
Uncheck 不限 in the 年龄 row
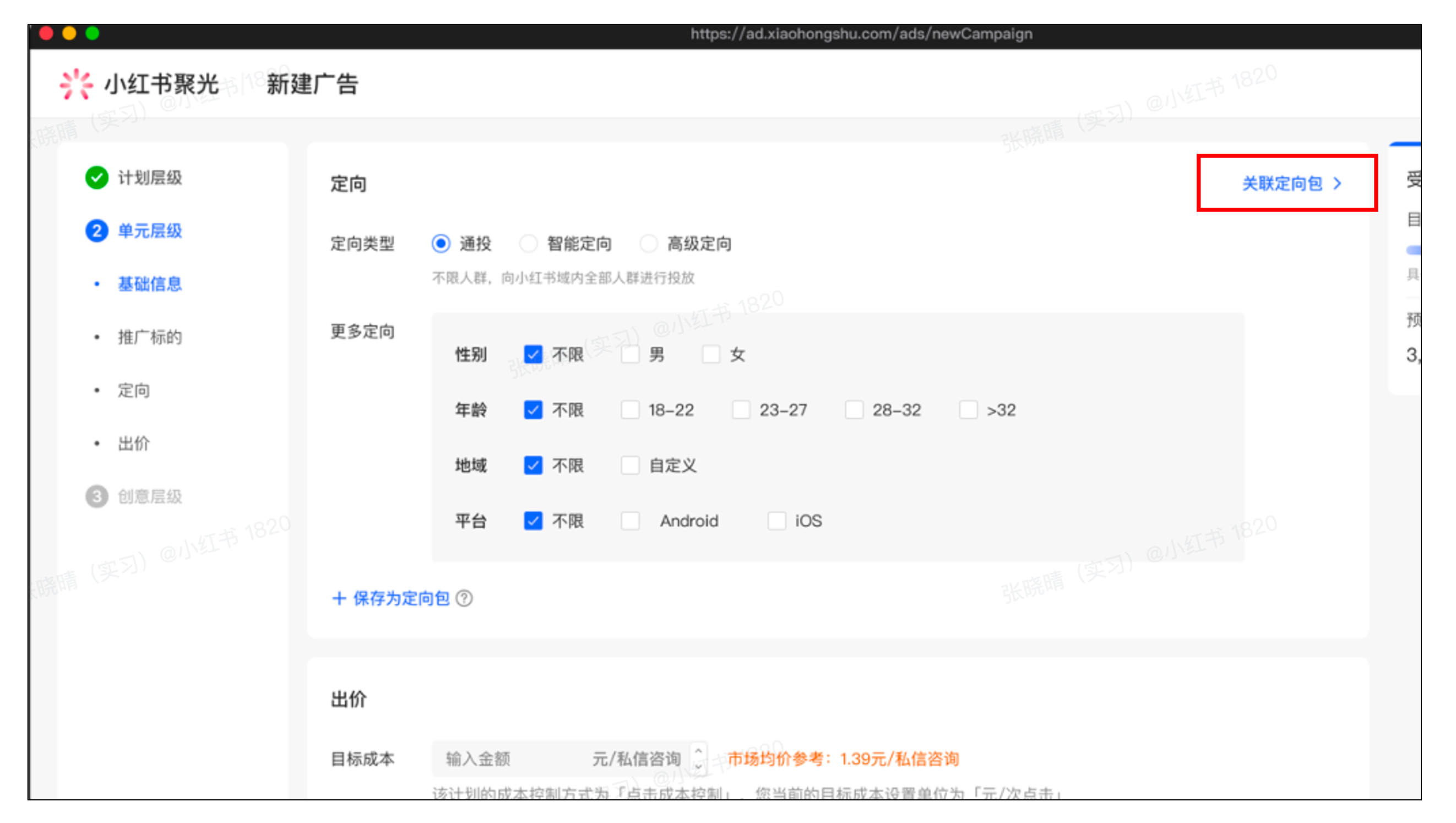click(533, 410)
